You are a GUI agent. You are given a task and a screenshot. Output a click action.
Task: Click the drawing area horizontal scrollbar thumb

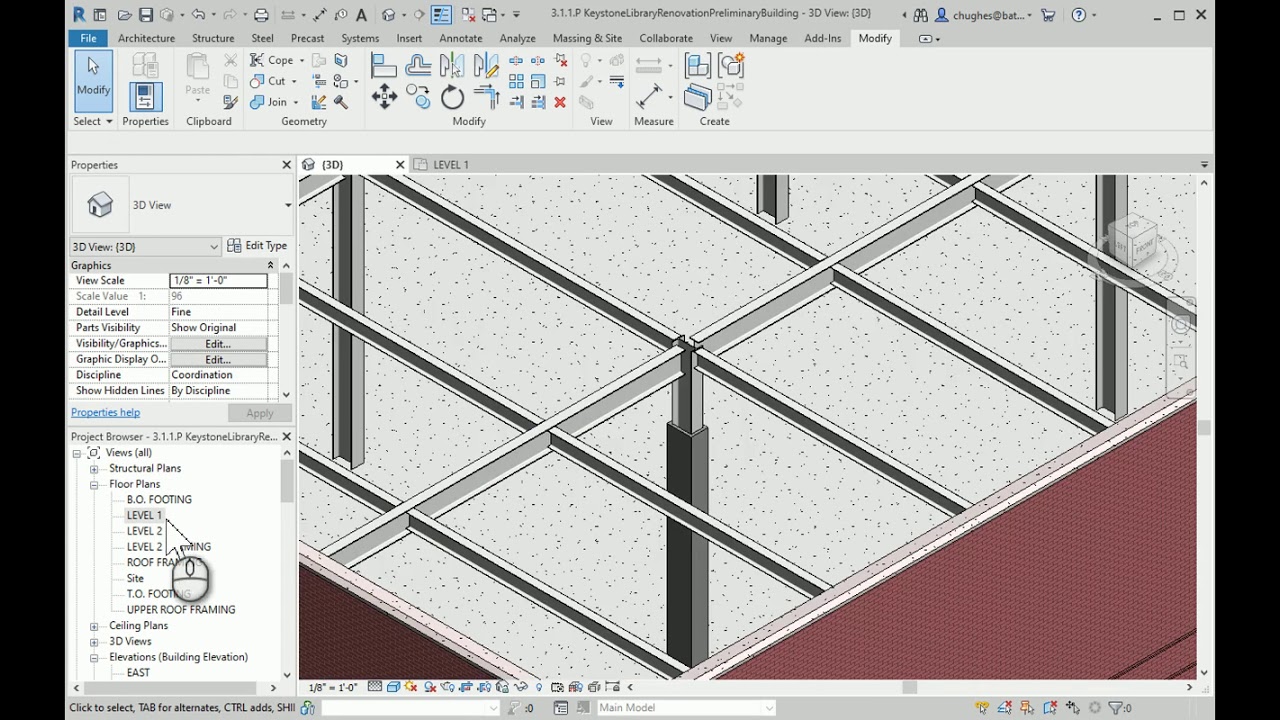(909, 687)
